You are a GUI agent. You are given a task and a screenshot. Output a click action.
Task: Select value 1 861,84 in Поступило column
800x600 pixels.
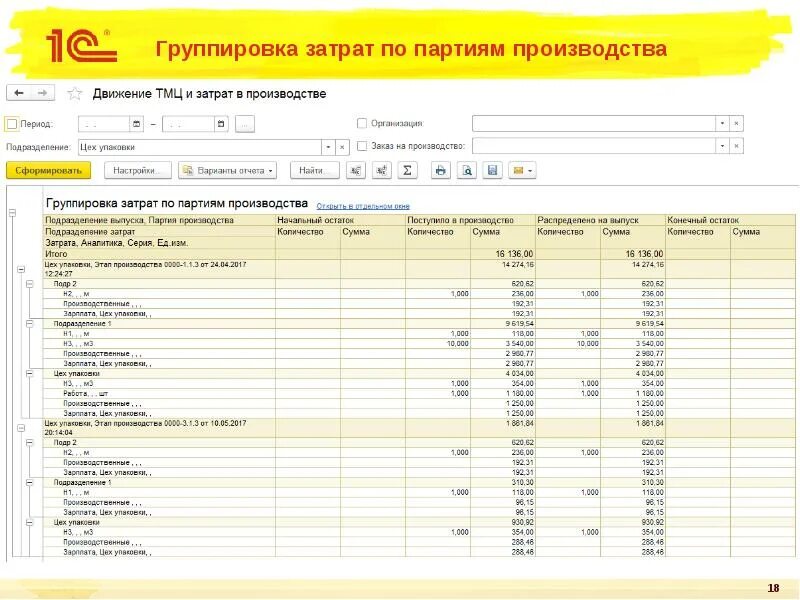(x=519, y=423)
